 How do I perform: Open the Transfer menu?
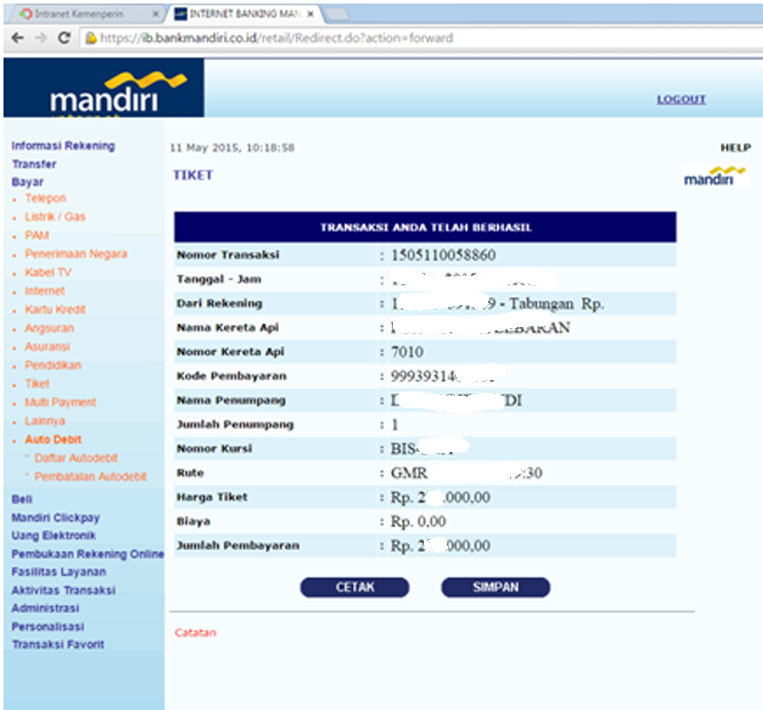[34, 164]
